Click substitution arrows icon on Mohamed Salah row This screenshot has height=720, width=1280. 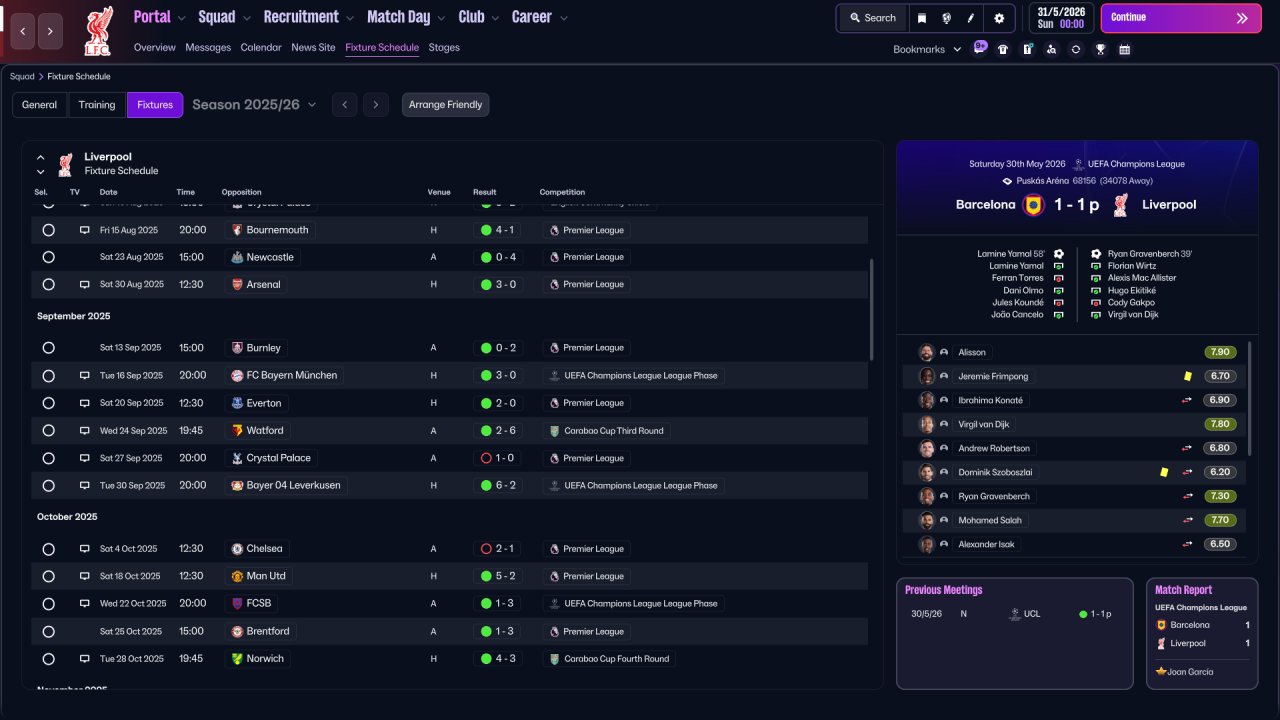click(x=1187, y=520)
